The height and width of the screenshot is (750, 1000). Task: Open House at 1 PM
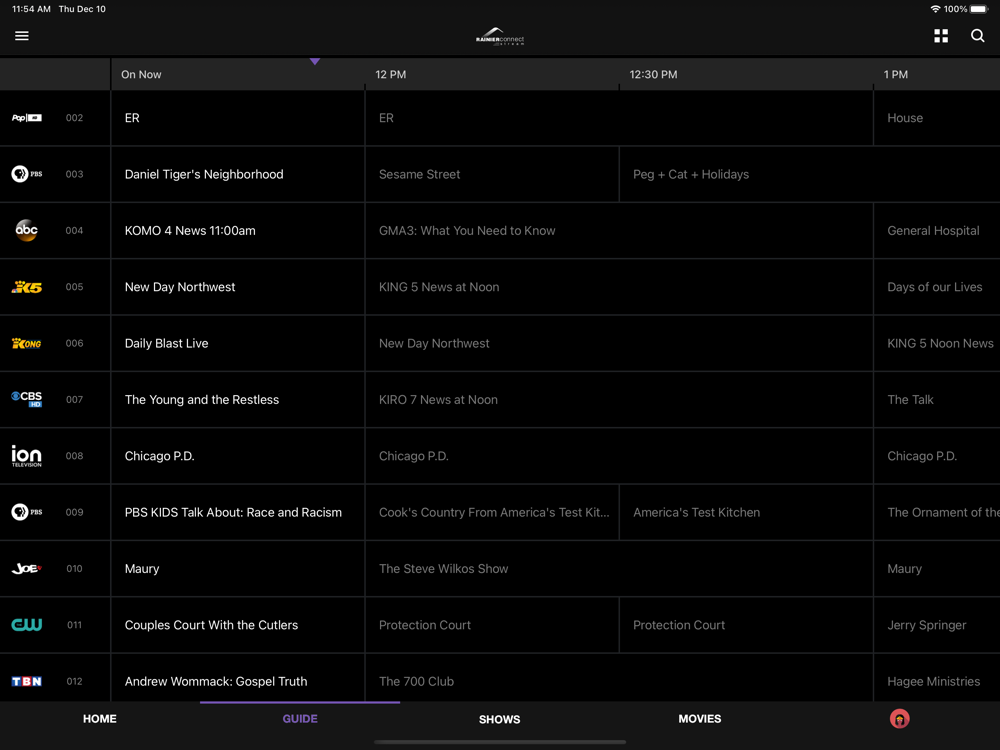click(937, 118)
